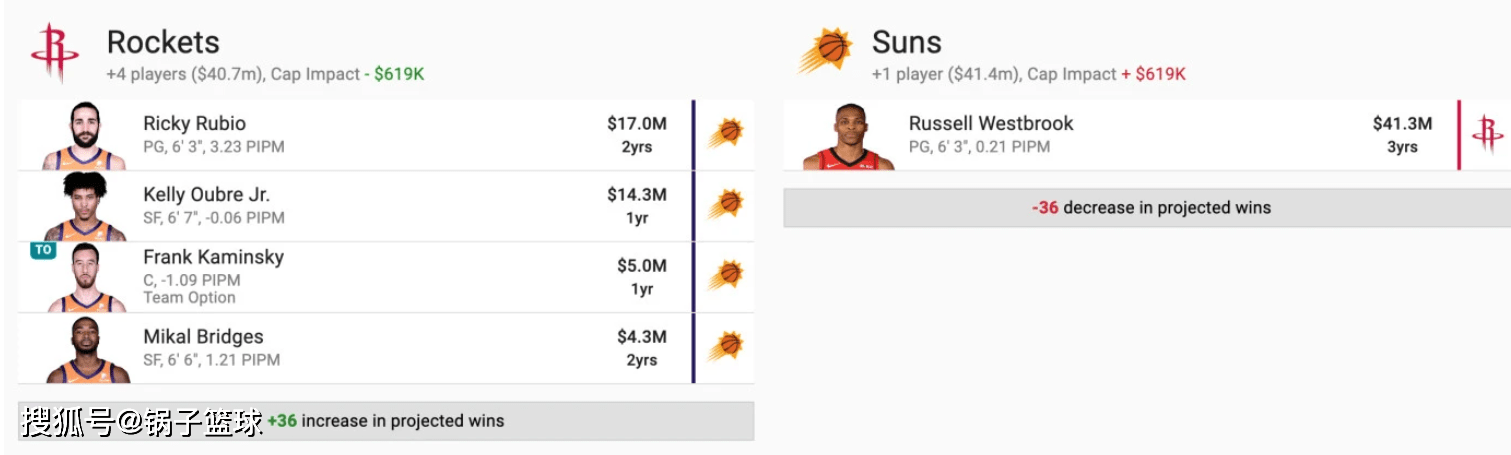
Task: Click Suns icon beside Frank Kaminsky
Action: point(726,275)
